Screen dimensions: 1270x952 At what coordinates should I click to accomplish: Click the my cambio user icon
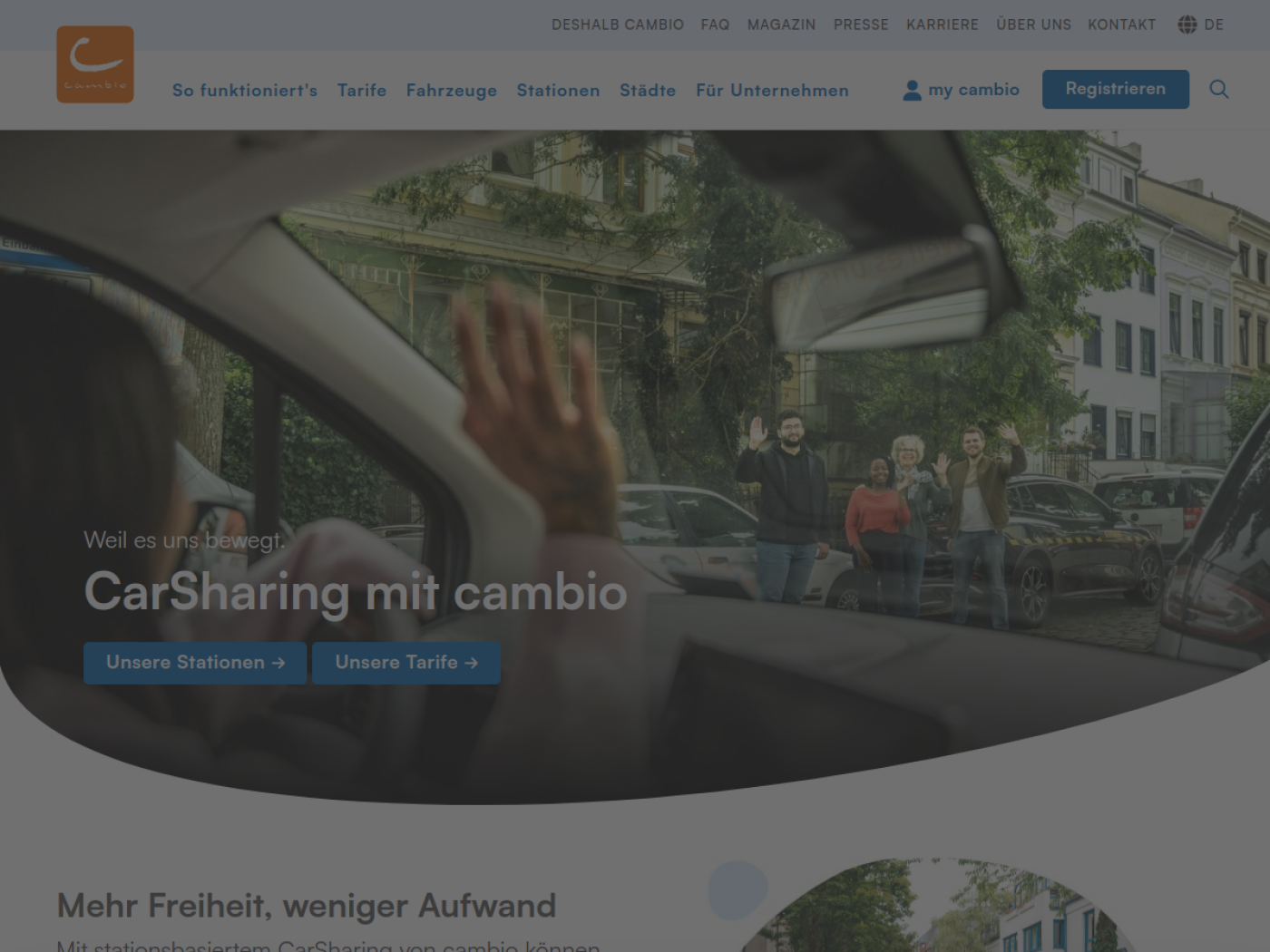[x=912, y=90]
